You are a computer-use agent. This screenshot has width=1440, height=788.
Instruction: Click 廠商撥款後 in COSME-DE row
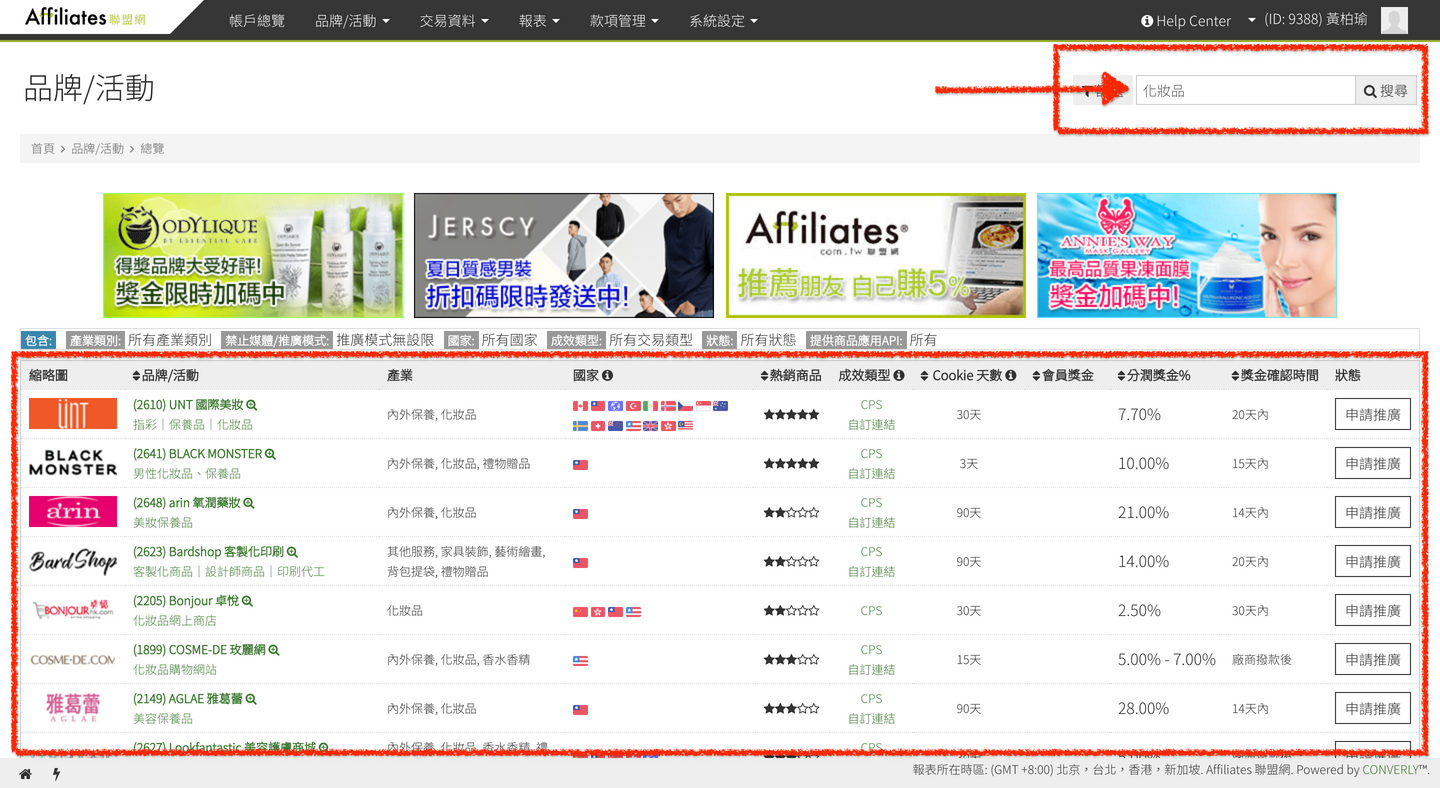[1261, 660]
